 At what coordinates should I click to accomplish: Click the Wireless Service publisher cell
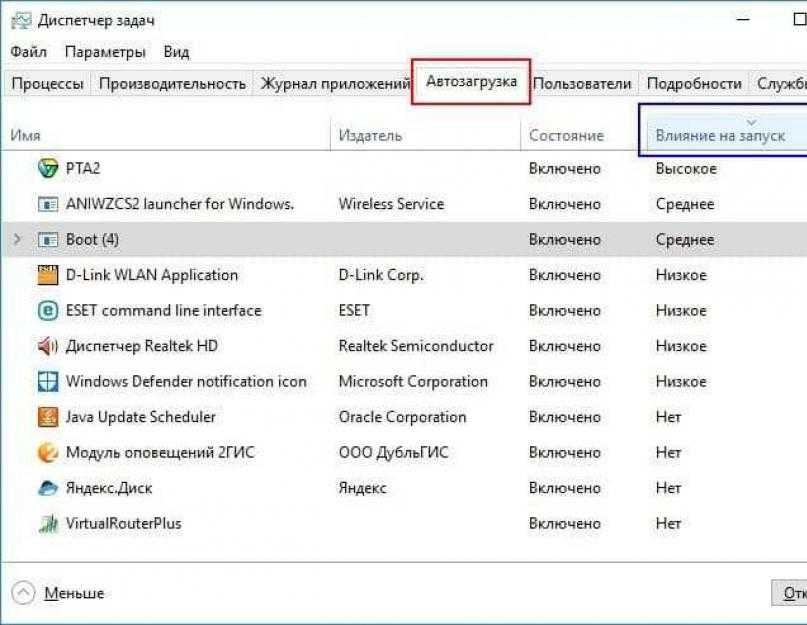(x=391, y=204)
